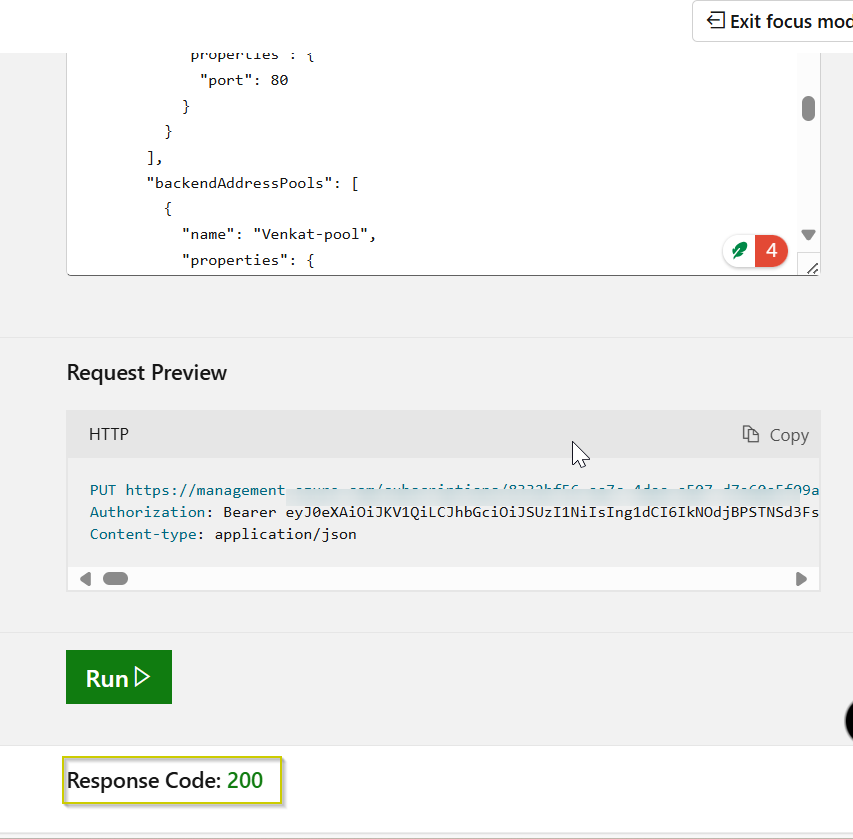This screenshot has height=839, width=853.
Task: Click the JSON editor scroll-down arrow
Action: (x=808, y=235)
